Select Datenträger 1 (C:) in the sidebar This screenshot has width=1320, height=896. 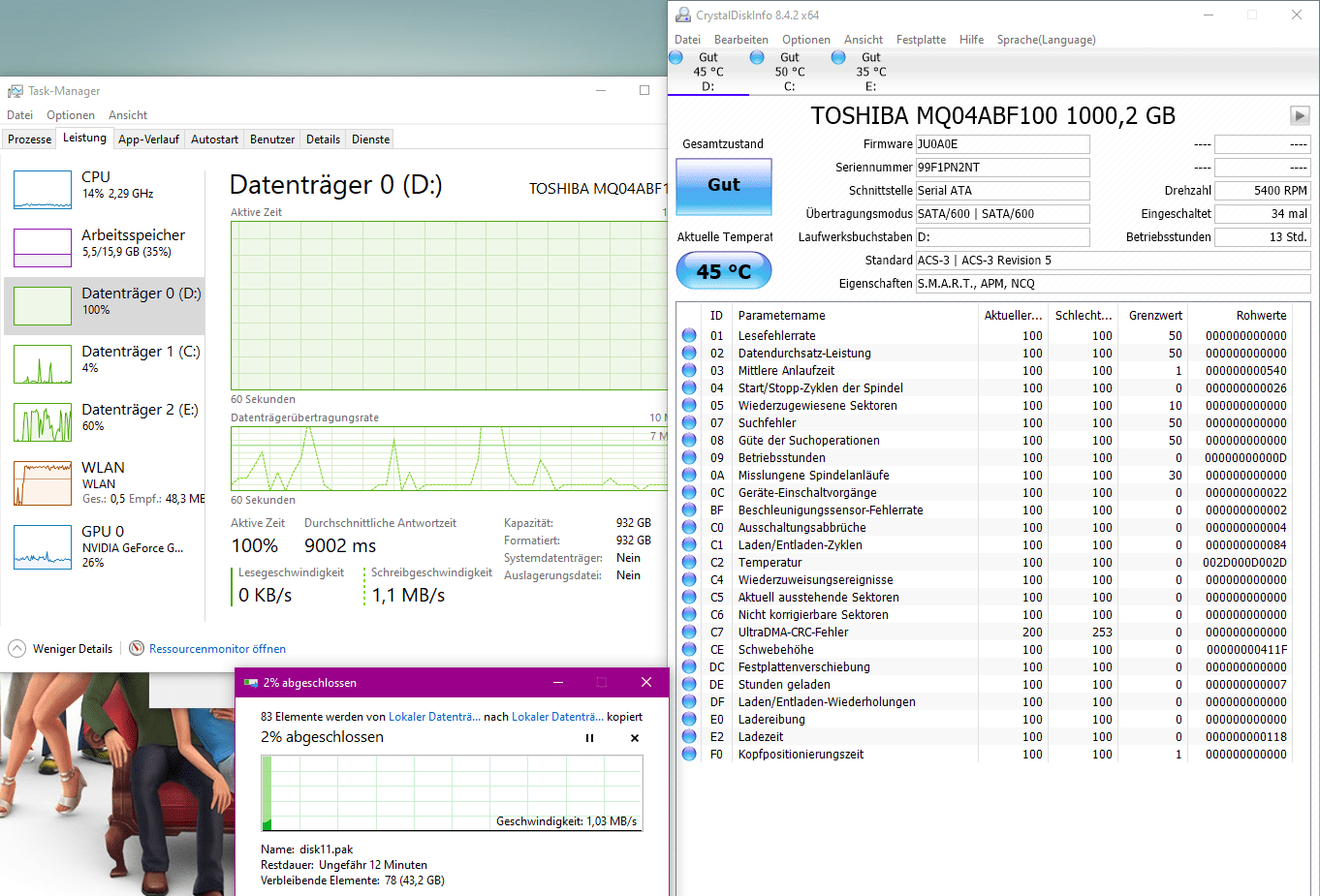[x=105, y=363]
